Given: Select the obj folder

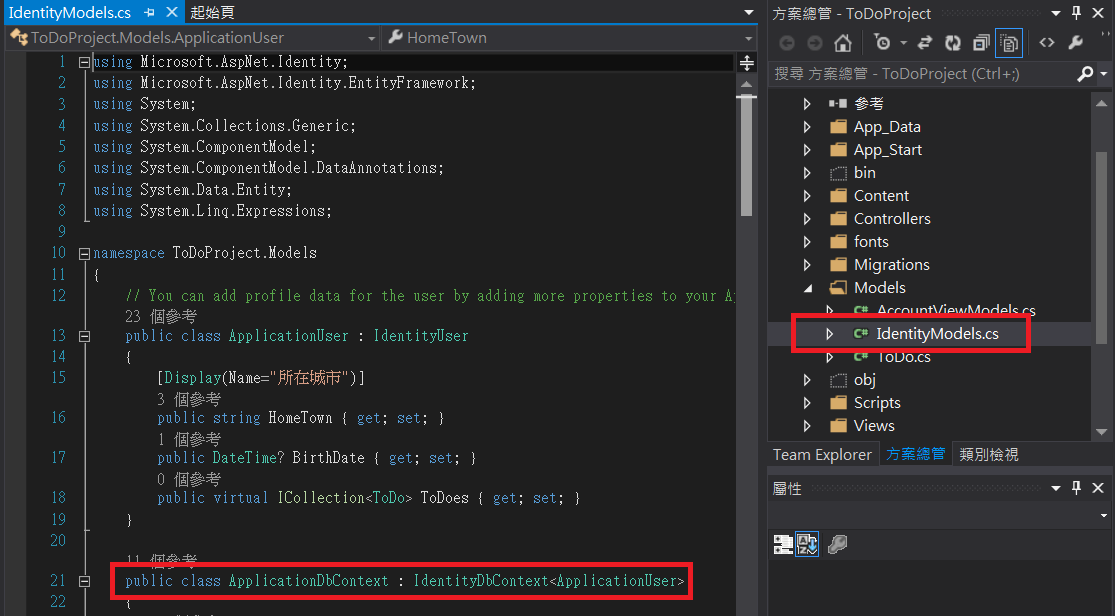Looking at the screenshot, I should [865, 380].
